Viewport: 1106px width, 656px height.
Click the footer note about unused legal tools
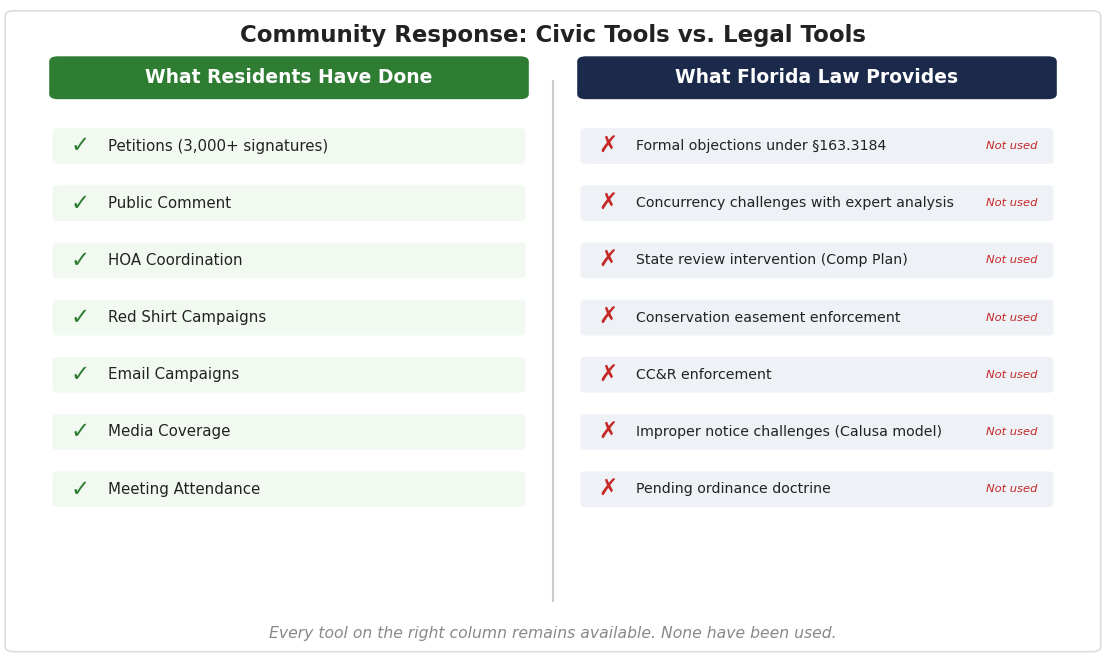click(552, 632)
